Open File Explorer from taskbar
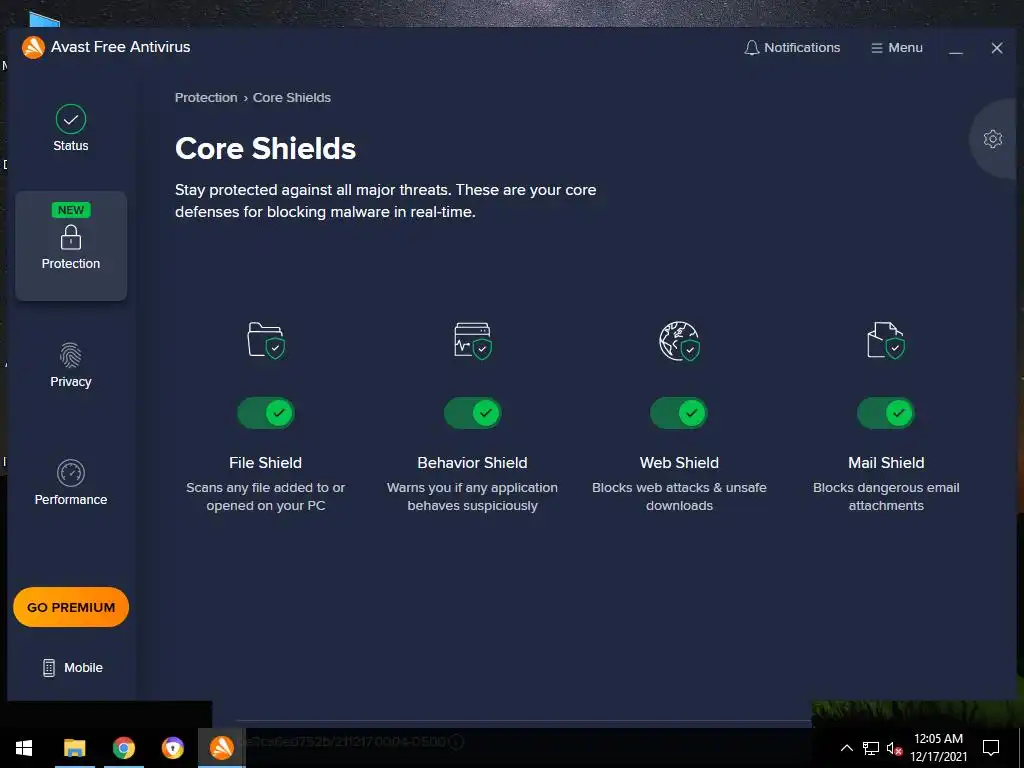1024x768 pixels. (74, 748)
